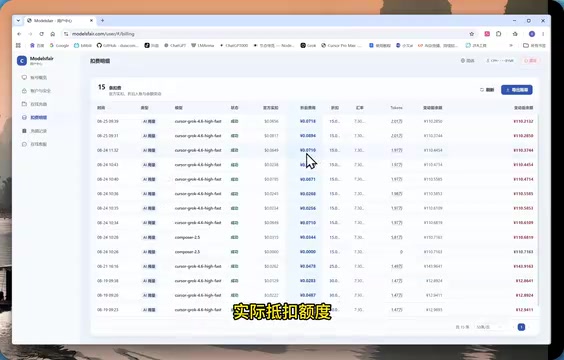Click the red balance ¥110.2850
This screenshot has width=564, height=360.
click(523, 136)
